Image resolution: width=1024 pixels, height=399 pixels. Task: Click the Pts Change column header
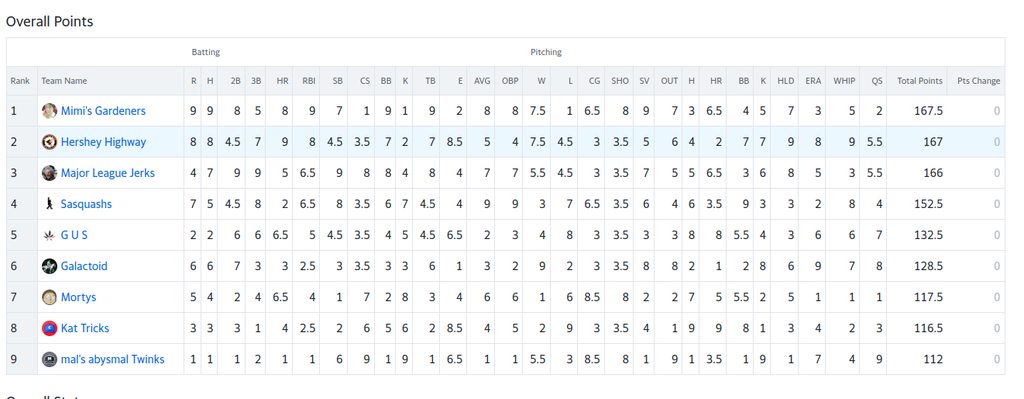(978, 81)
